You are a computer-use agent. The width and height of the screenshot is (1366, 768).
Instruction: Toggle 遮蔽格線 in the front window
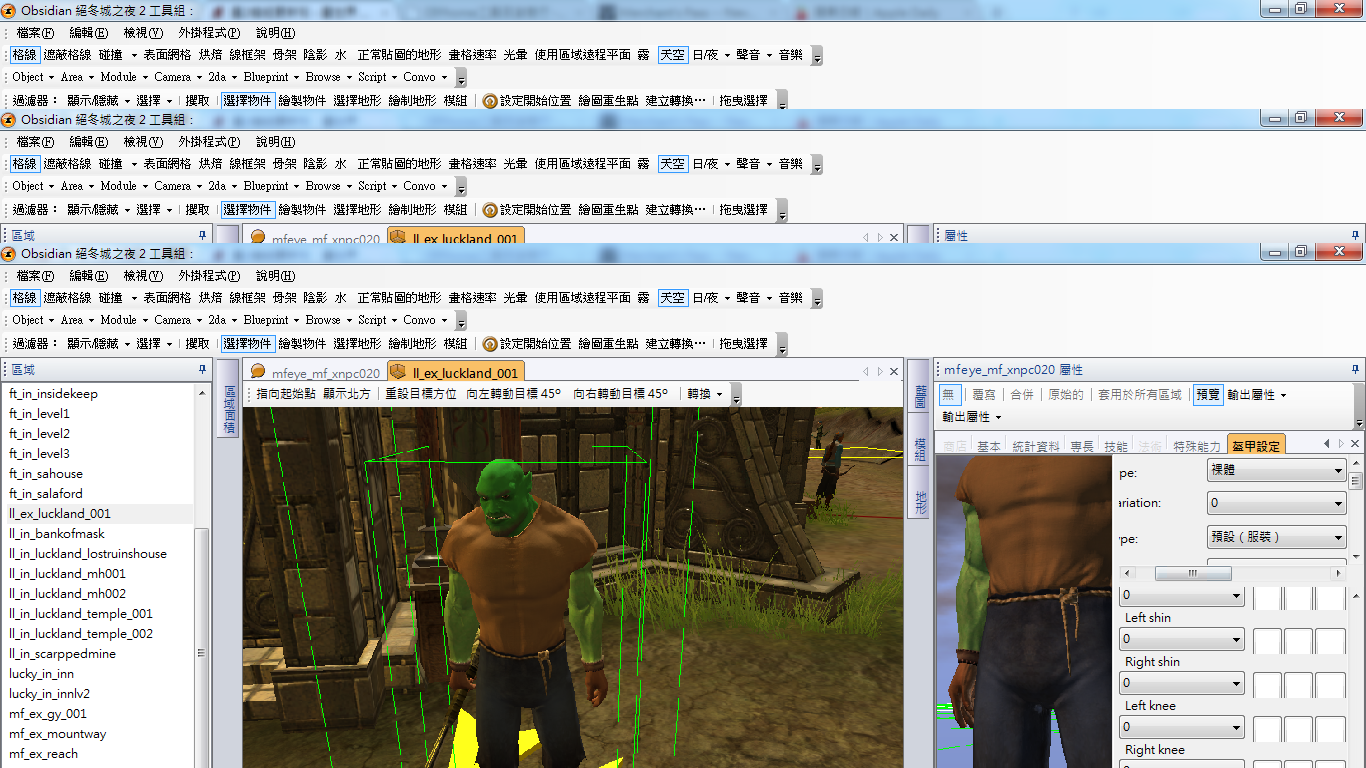[67, 298]
